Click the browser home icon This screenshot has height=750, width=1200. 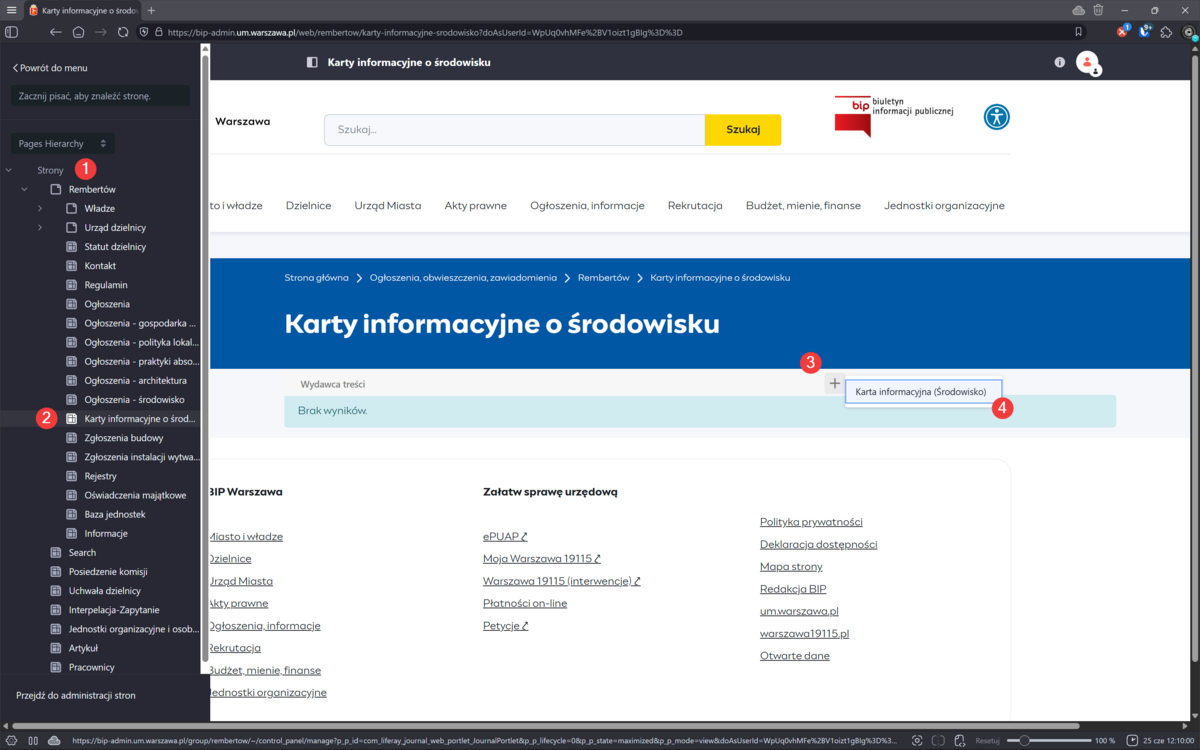tap(78, 32)
